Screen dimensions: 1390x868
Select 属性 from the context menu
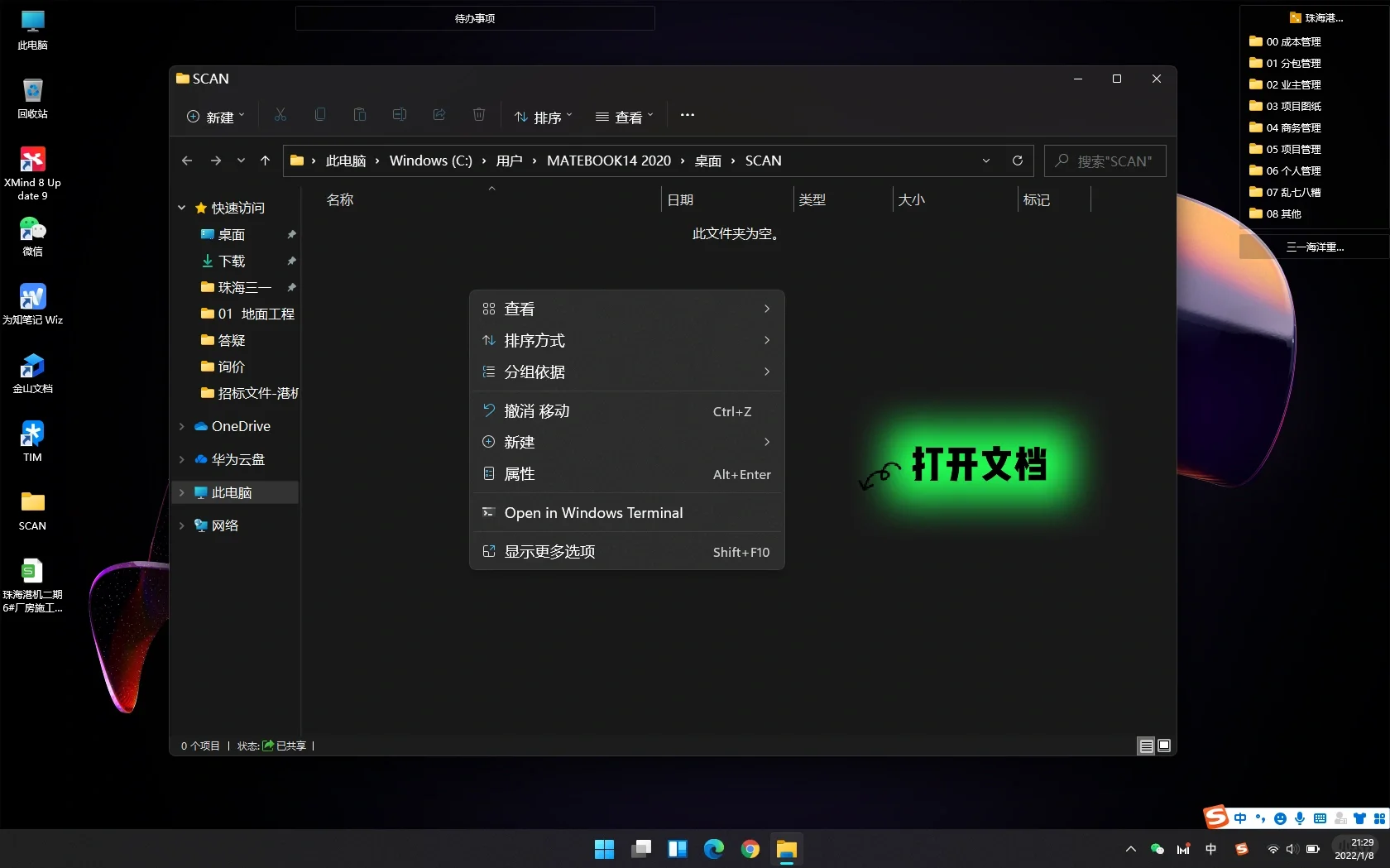(520, 473)
